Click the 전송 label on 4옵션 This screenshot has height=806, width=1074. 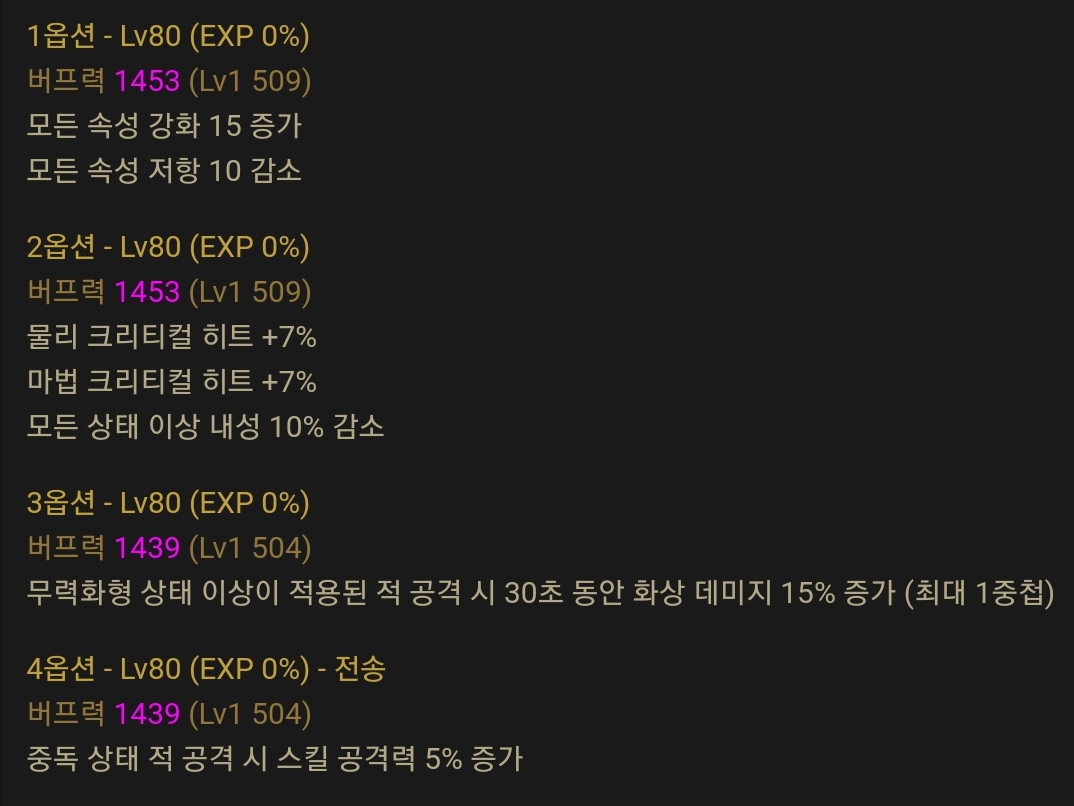[360, 669]
